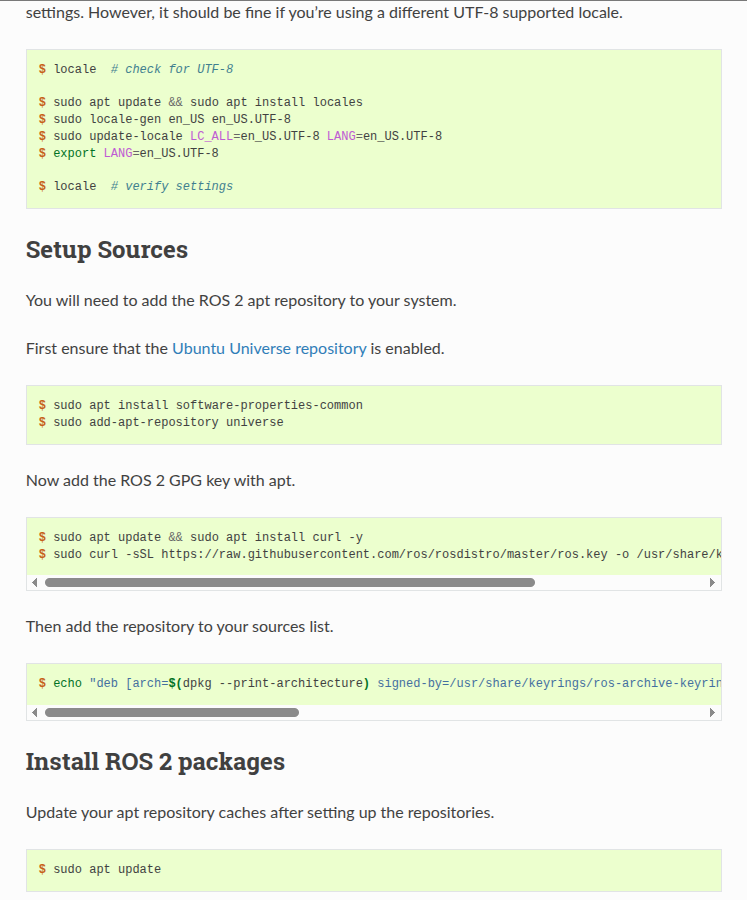
Task: Click the echo deb block horizontal scrollbar thumb
Action: [172, 712]
